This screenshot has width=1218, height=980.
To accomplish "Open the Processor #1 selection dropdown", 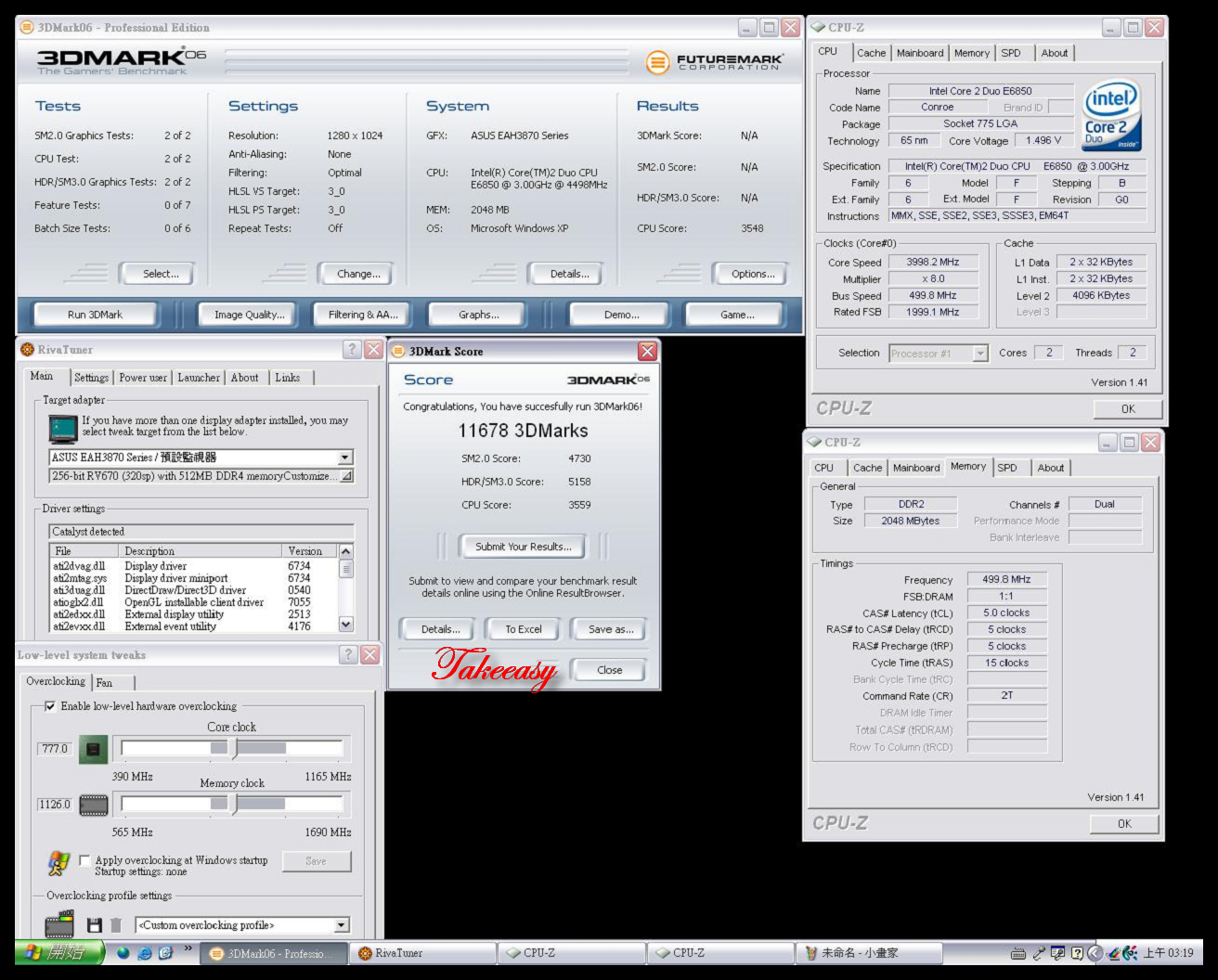I will (979, 354).
